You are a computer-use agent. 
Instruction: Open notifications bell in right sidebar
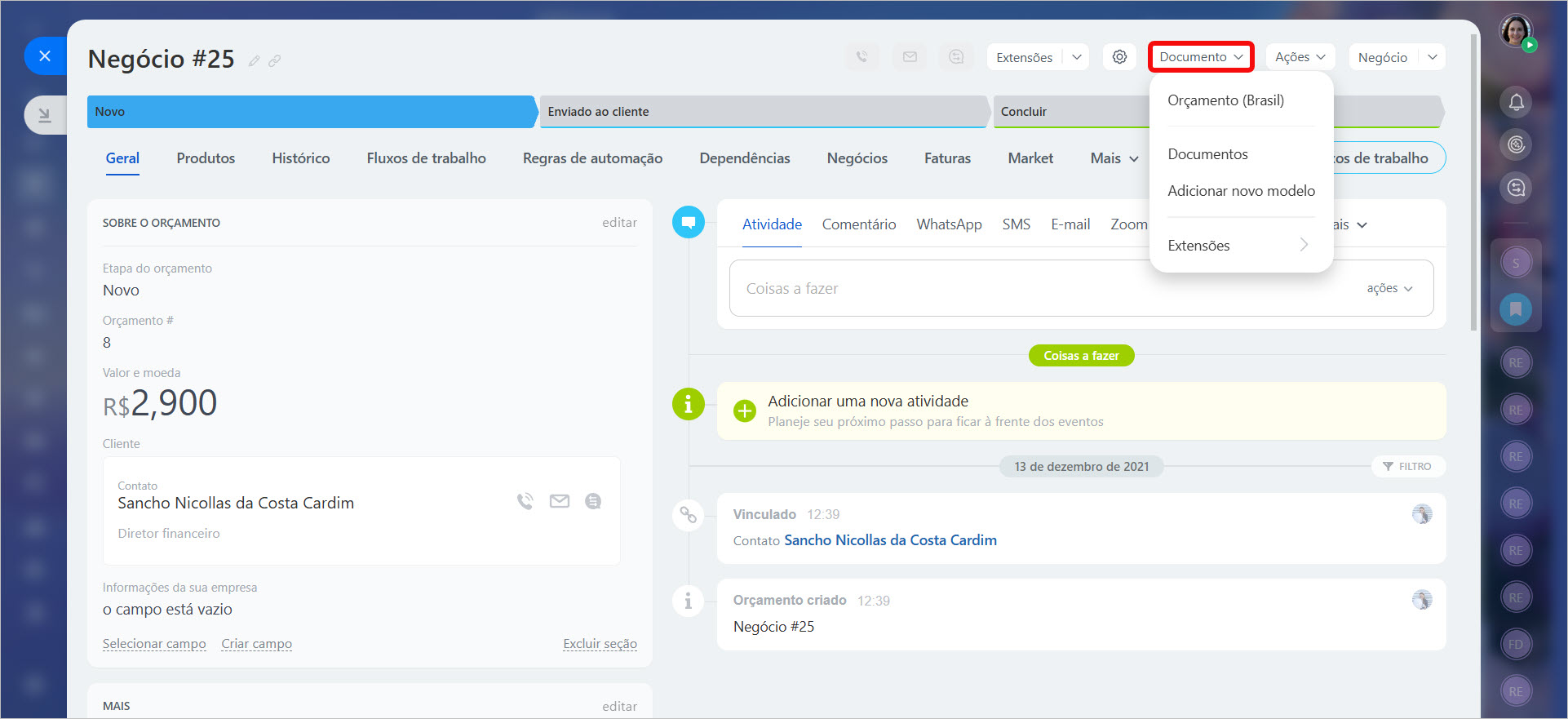coord(1516,102)
